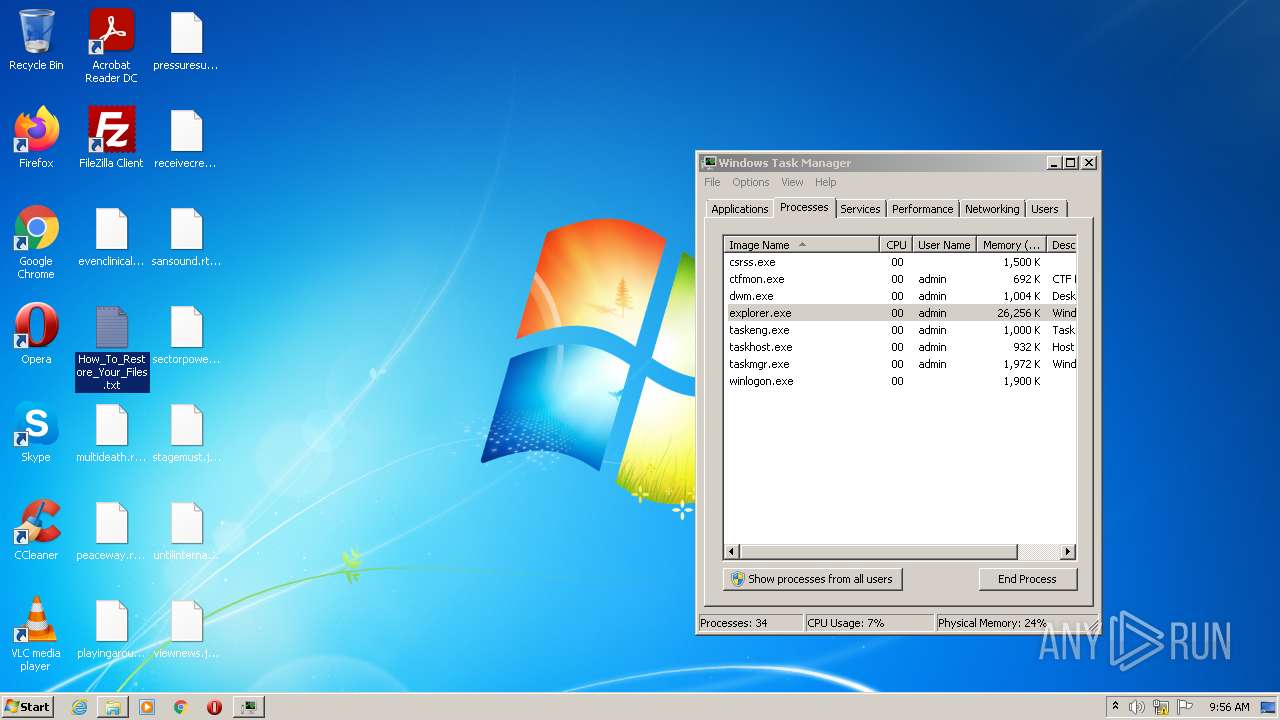
Task: Maximize the Windows Task Manager window
Action: click(1070, 163)
